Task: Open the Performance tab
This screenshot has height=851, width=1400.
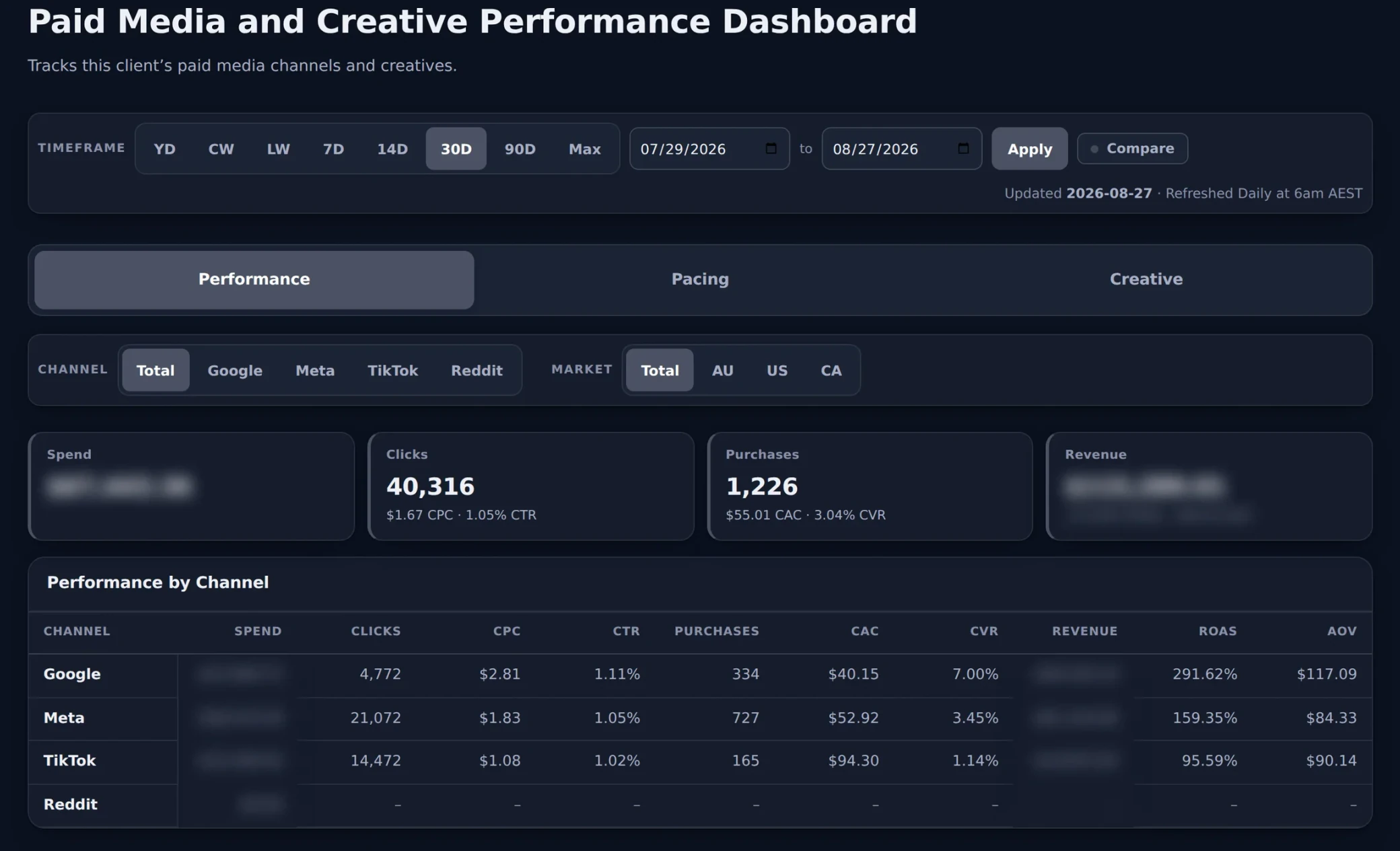Action: tap(254, 280)
